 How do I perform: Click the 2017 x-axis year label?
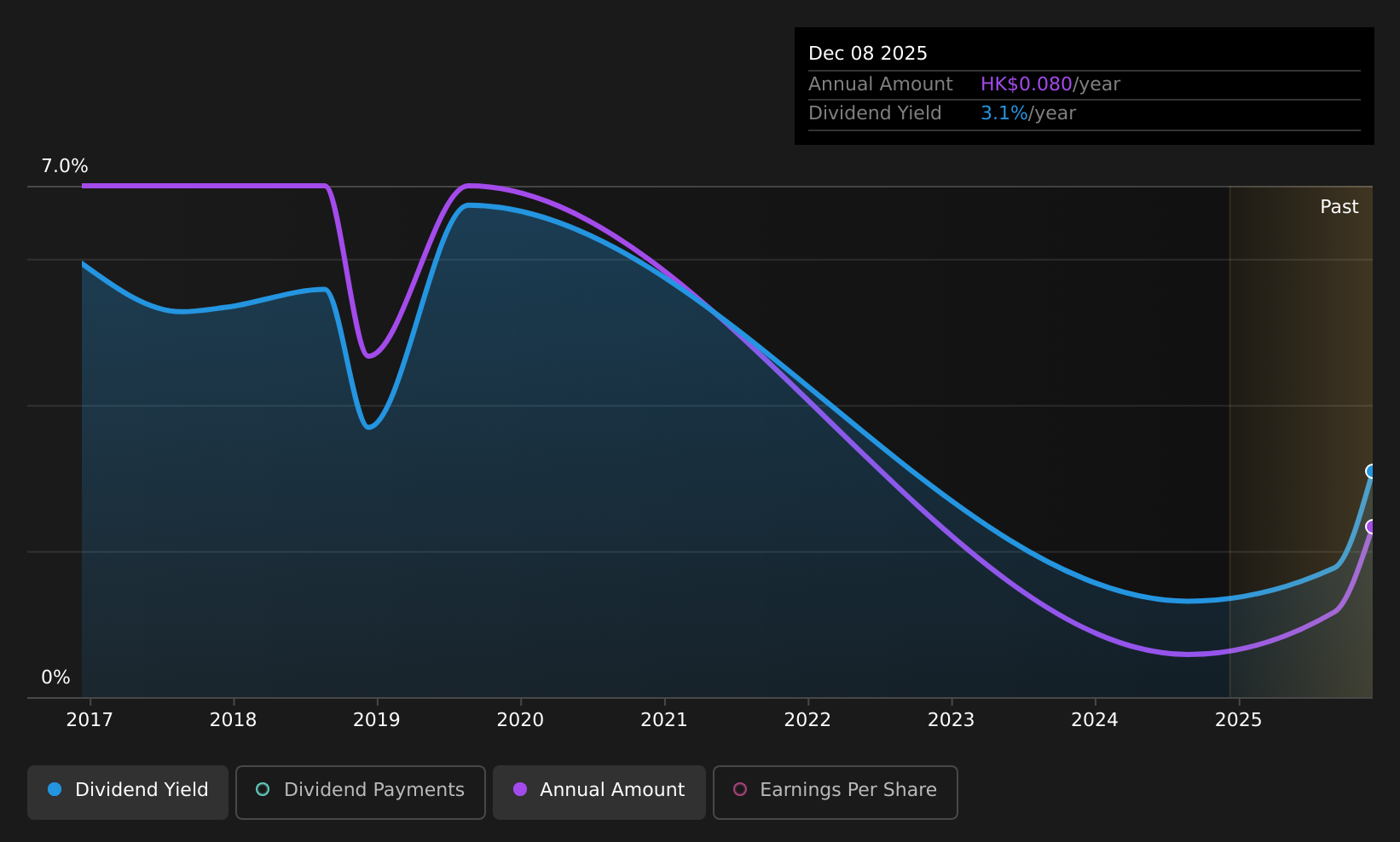click(x=90, y=720)
